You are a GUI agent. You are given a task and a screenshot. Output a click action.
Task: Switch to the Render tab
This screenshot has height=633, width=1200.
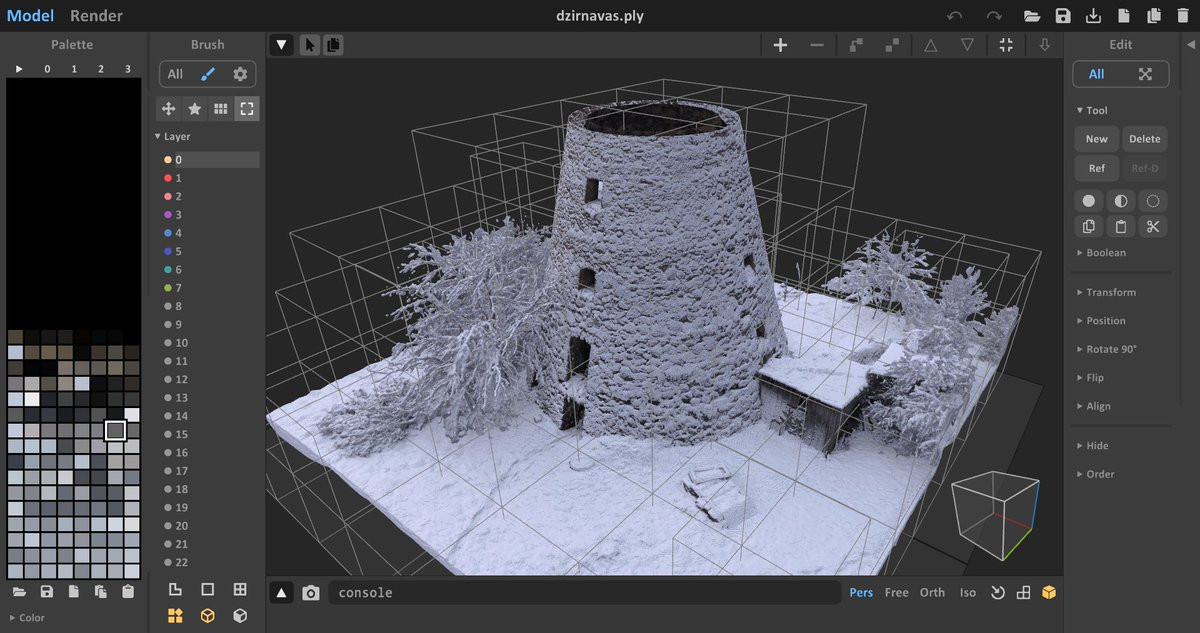pyautogui.click(x=96, y=16)
